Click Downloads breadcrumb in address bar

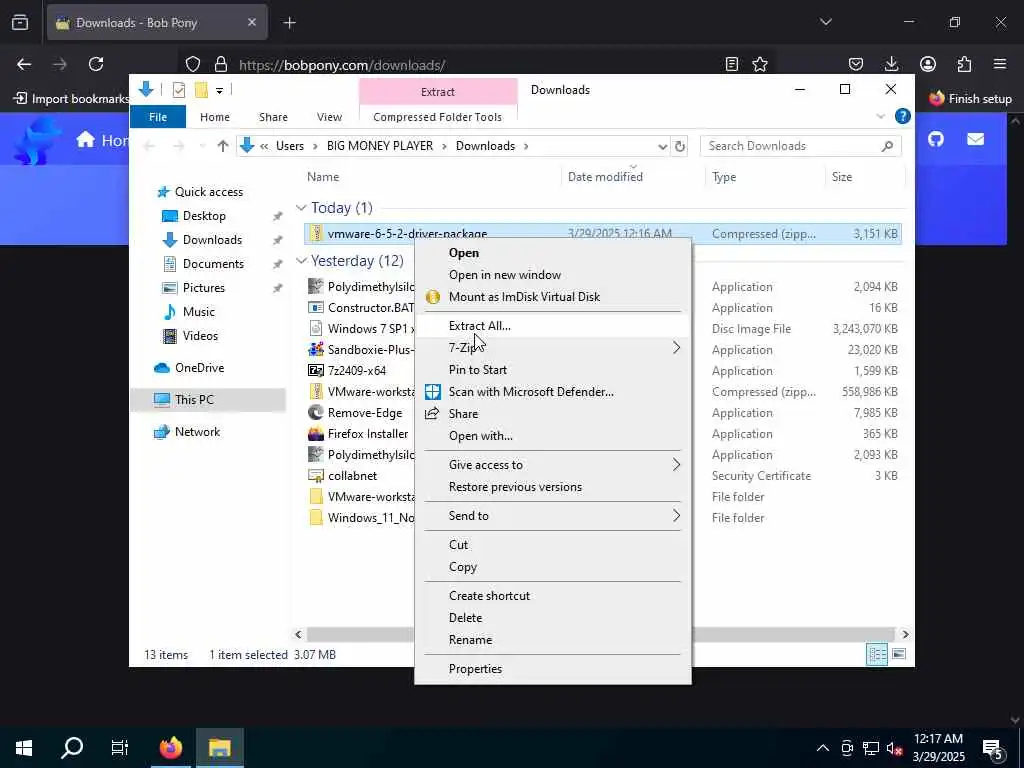485,146
